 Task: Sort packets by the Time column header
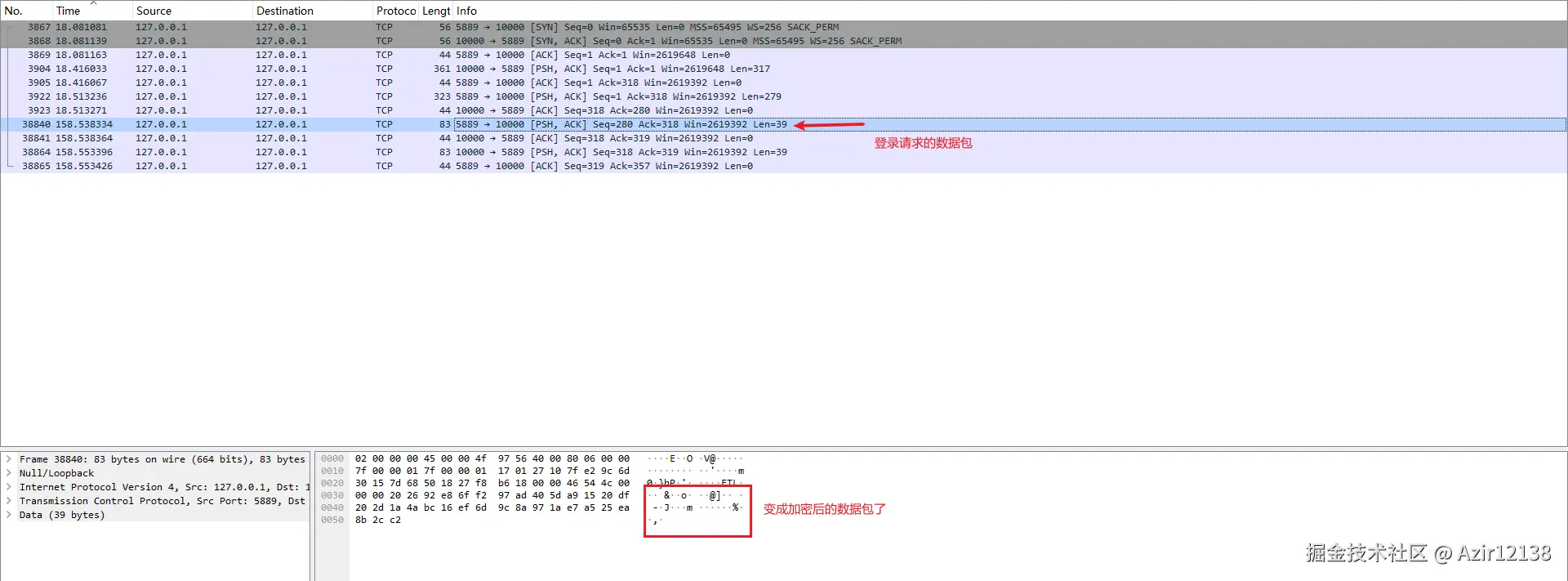(92, 11)
